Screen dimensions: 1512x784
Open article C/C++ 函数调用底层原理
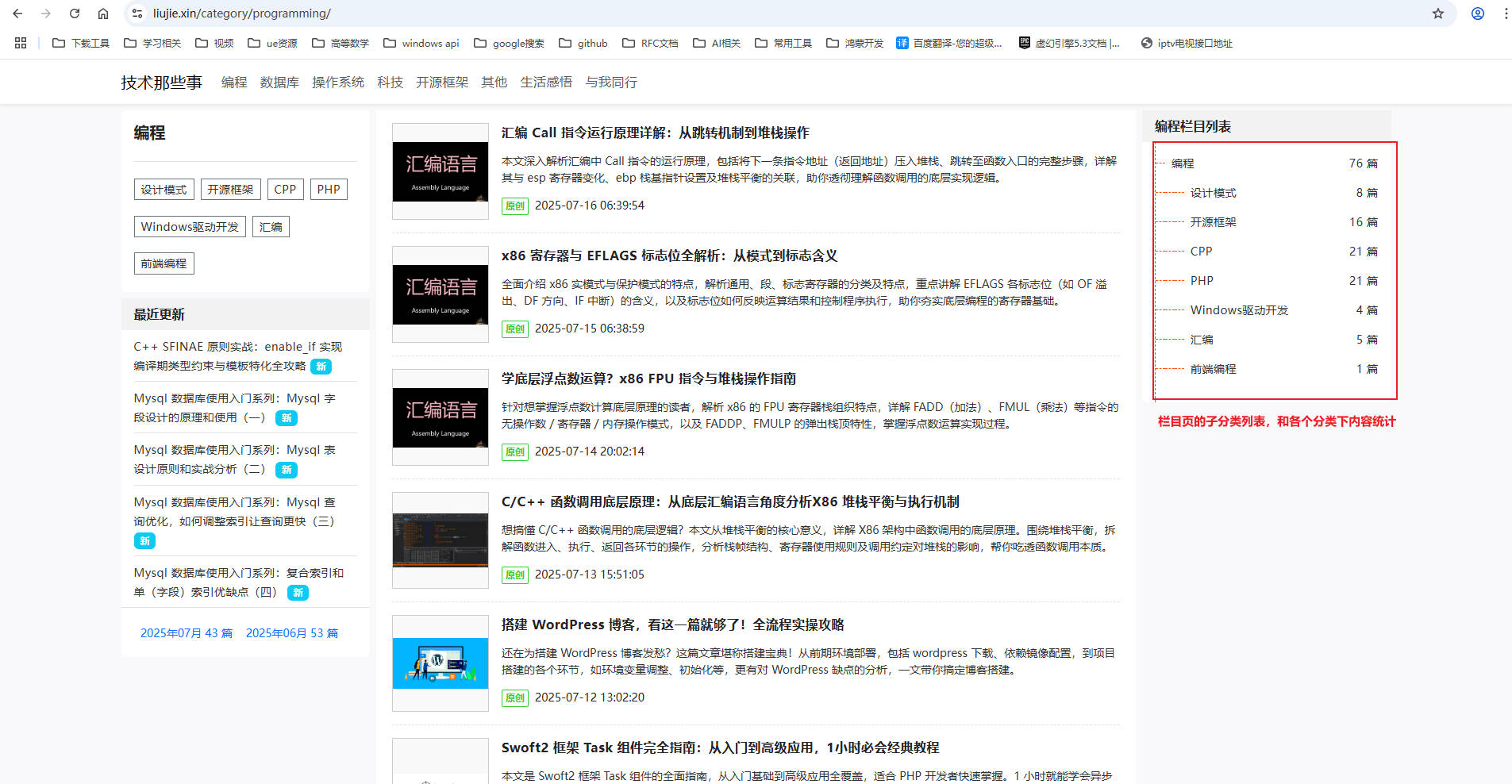(x=730, y=502)
